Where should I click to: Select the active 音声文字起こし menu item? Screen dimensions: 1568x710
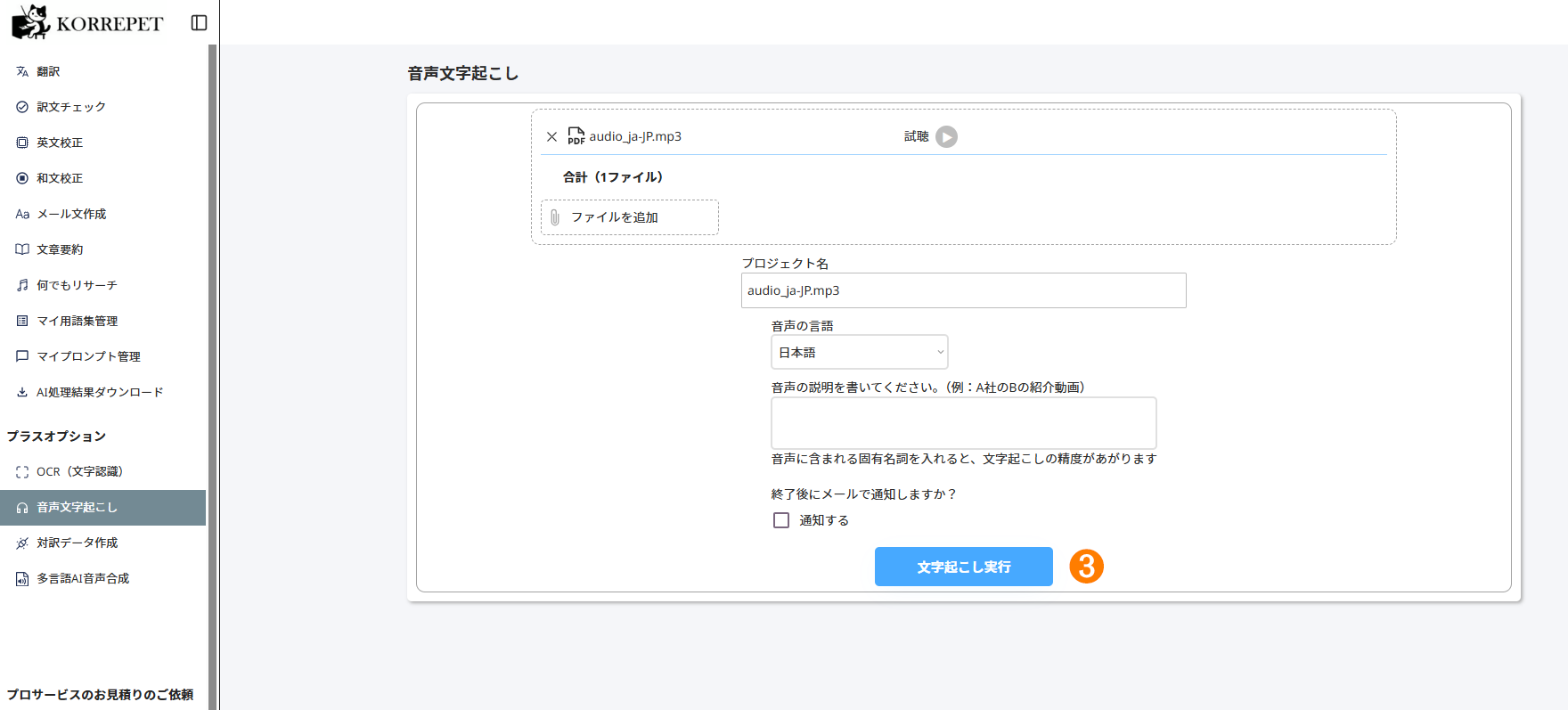point(102,508)
